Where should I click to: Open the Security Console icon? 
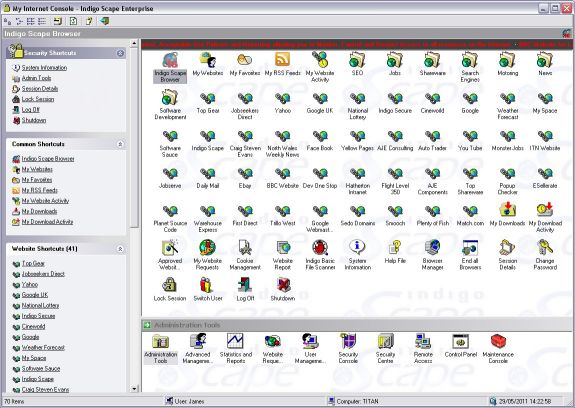348,348
